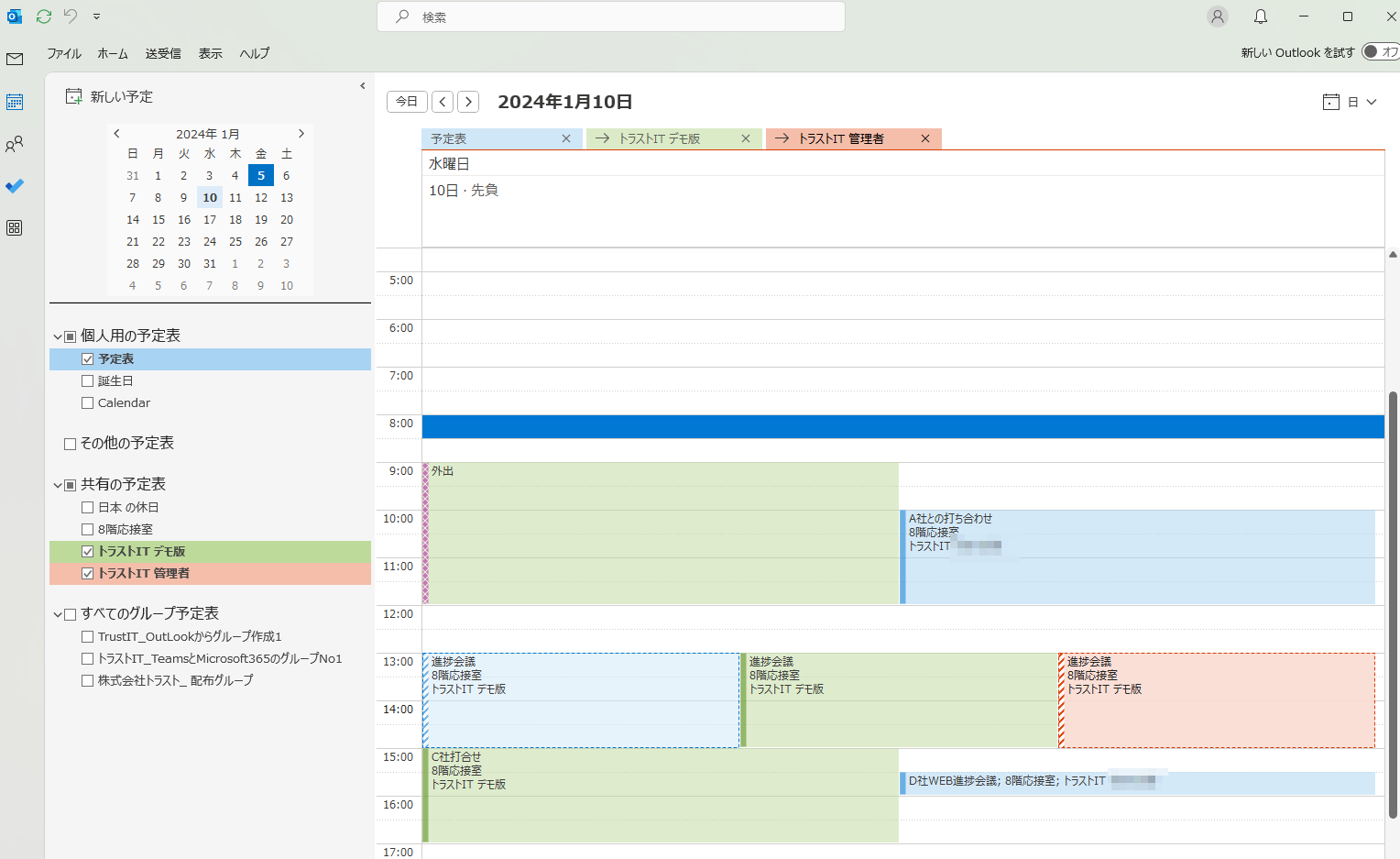Close the トラストIT 管理者 calendar tab
This screenshot has height=859, width=1400.
pyautogui.click(x=925, y=138)
